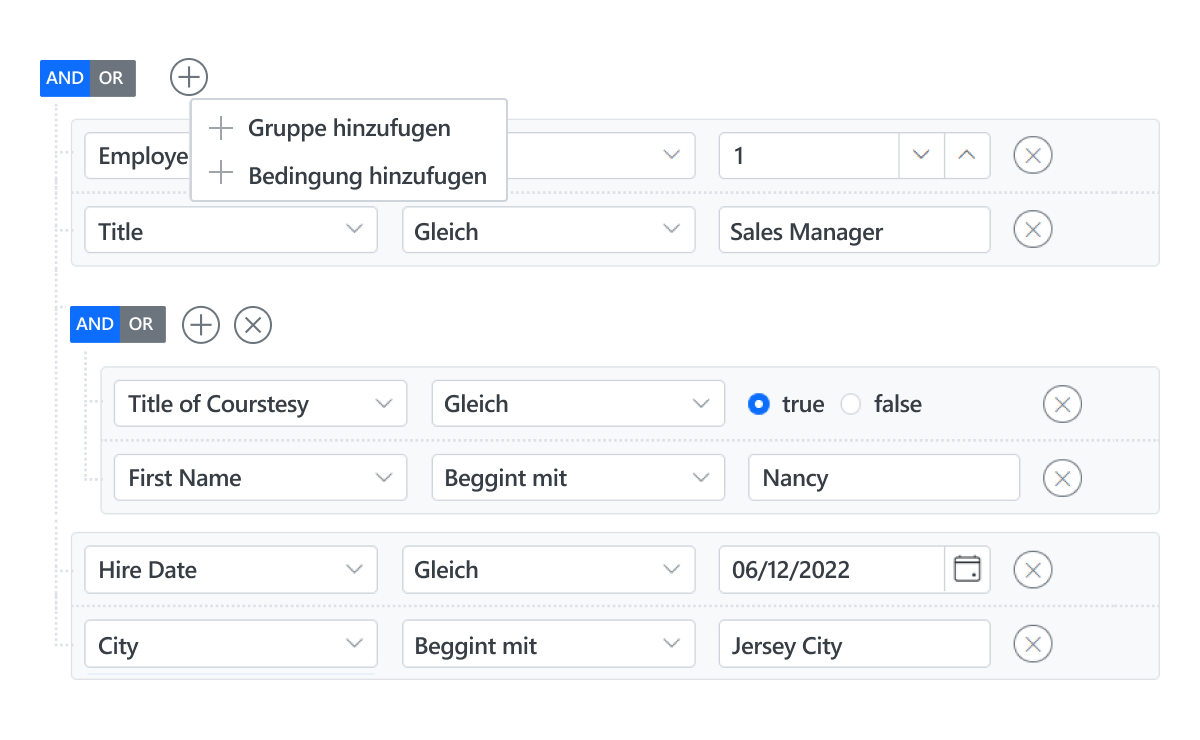
Task: Remove the Jersey City condition row
Action: [1033, 645]
